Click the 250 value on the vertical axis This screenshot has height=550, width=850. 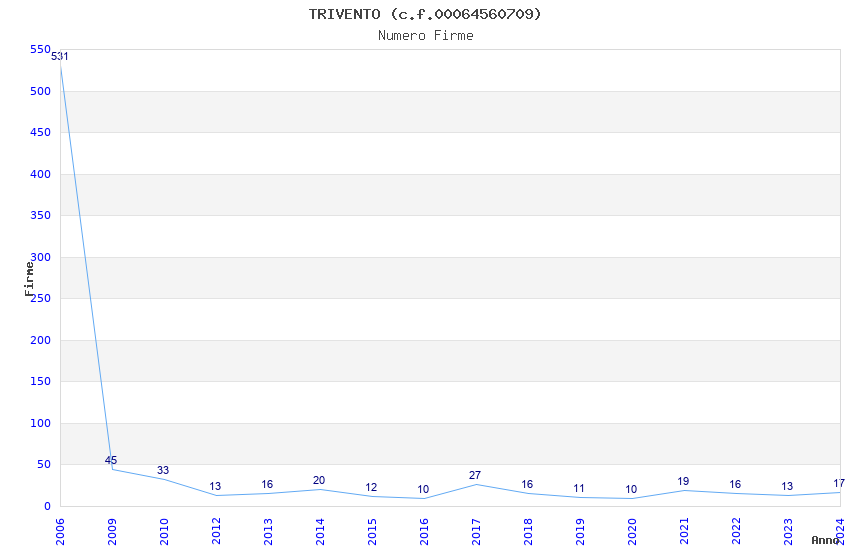click(41, 298)
